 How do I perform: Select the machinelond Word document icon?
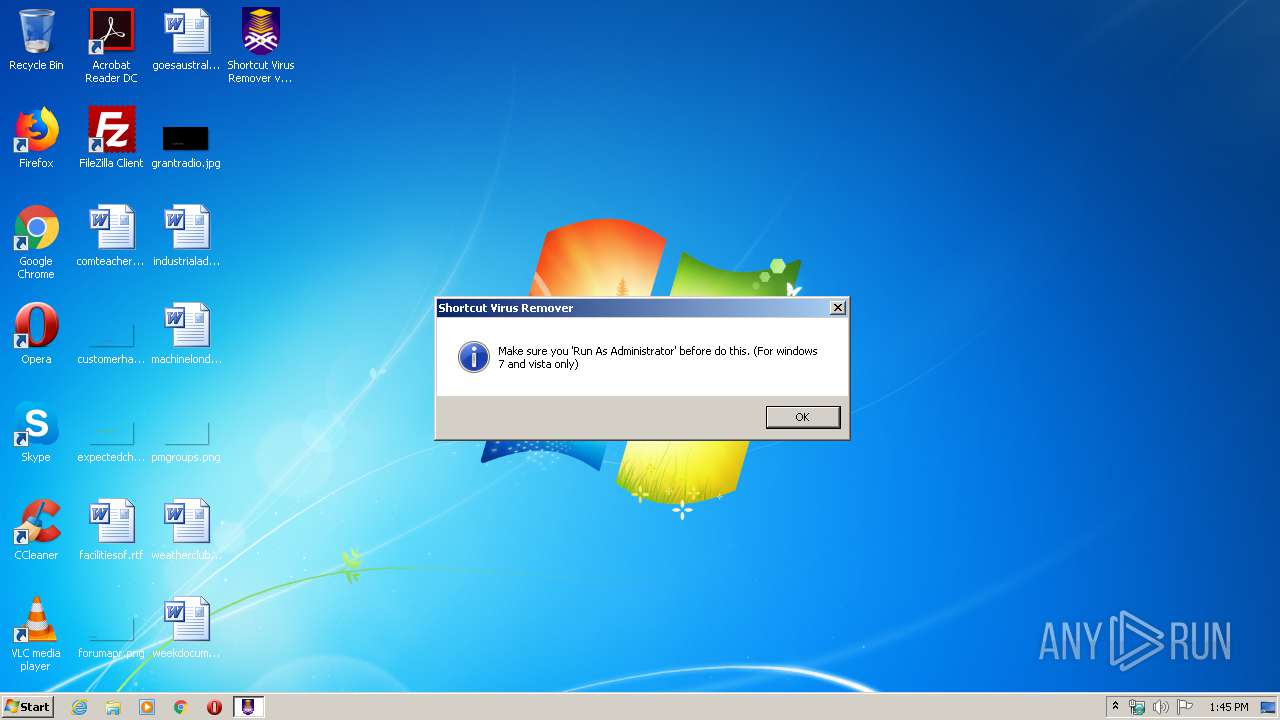[186, 334]
